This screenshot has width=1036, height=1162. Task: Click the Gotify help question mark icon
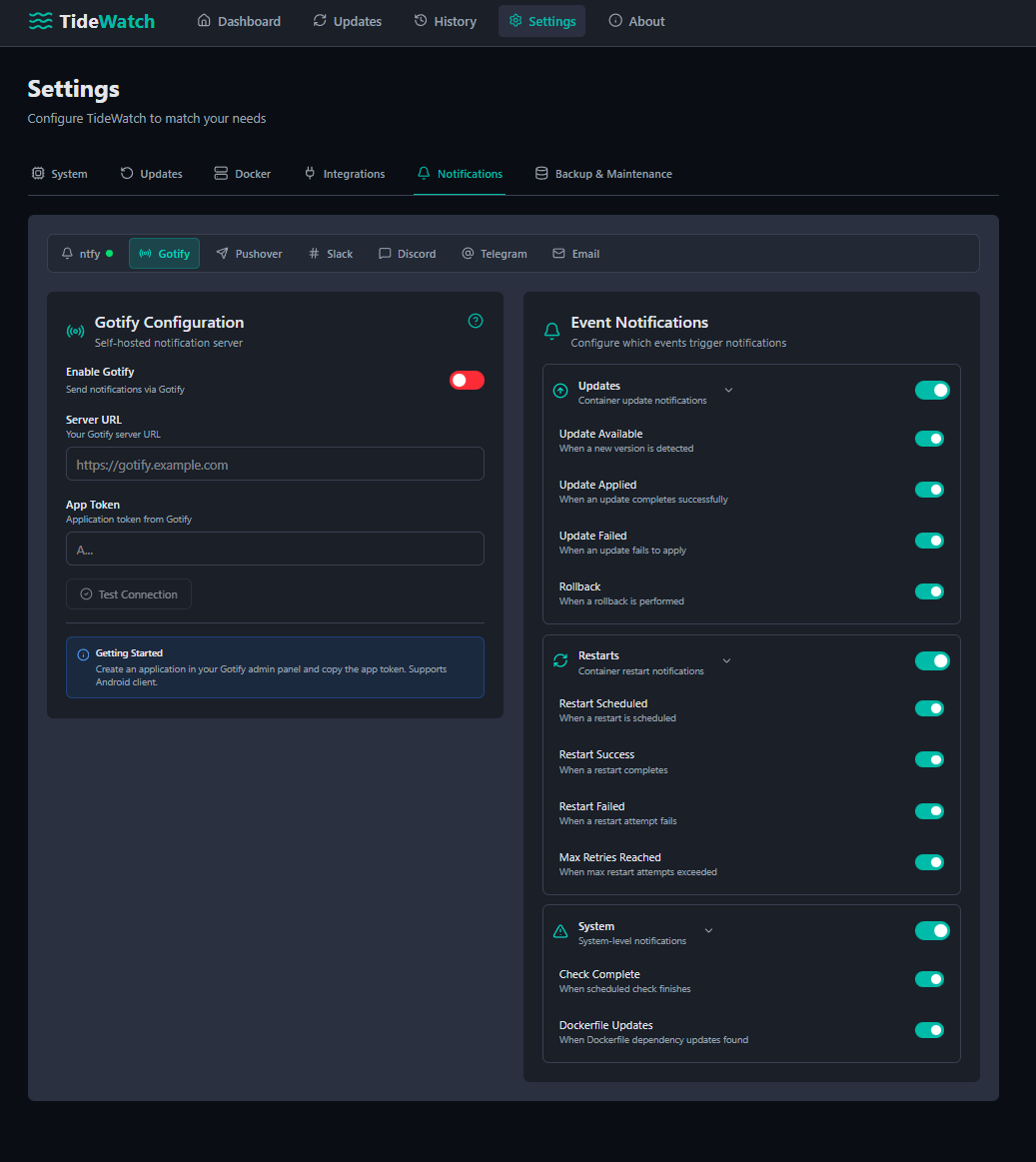pyautogui.click(x=476, y=321)
